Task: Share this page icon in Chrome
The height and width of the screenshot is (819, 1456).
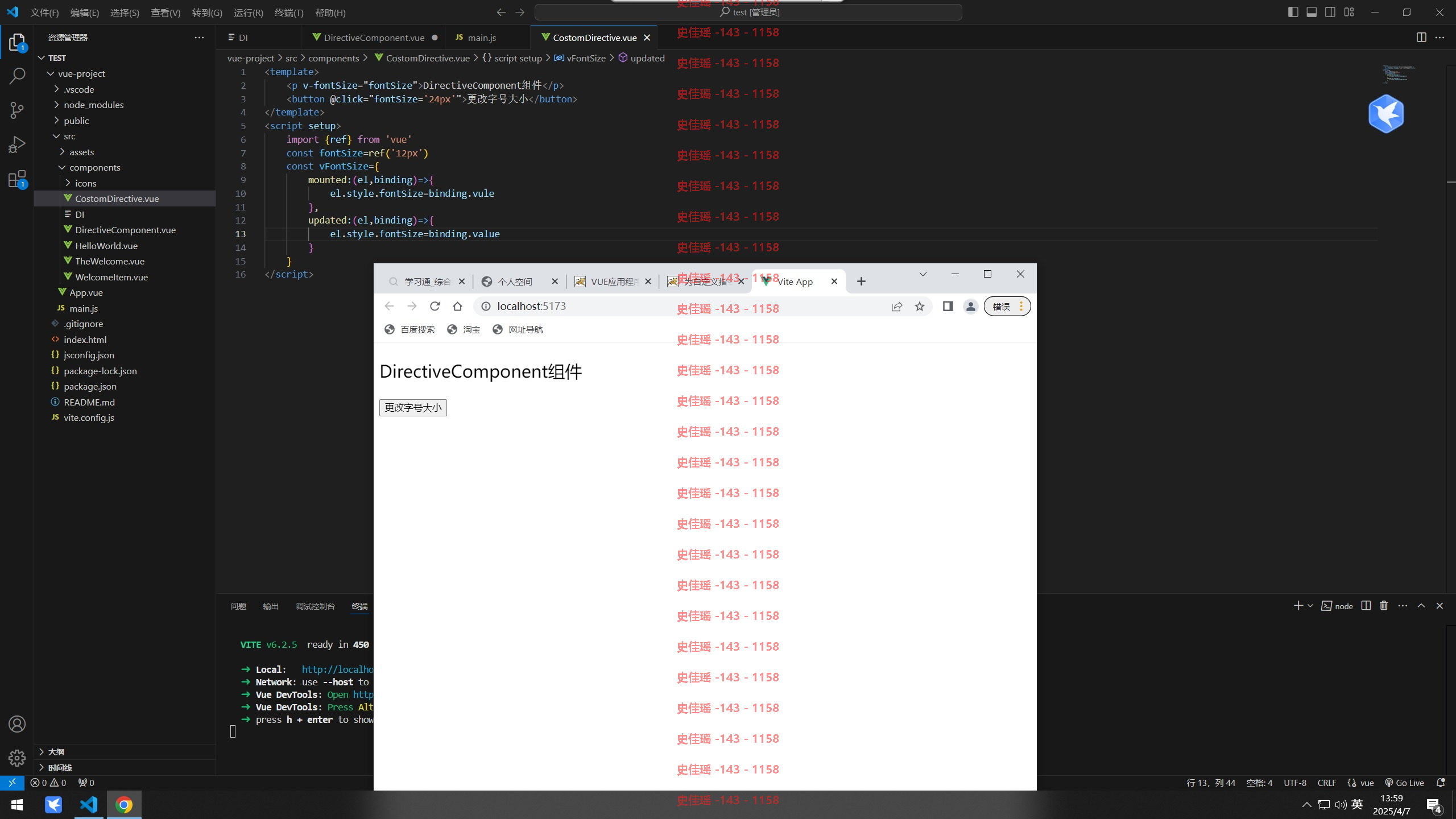Action: pos(897,307)
